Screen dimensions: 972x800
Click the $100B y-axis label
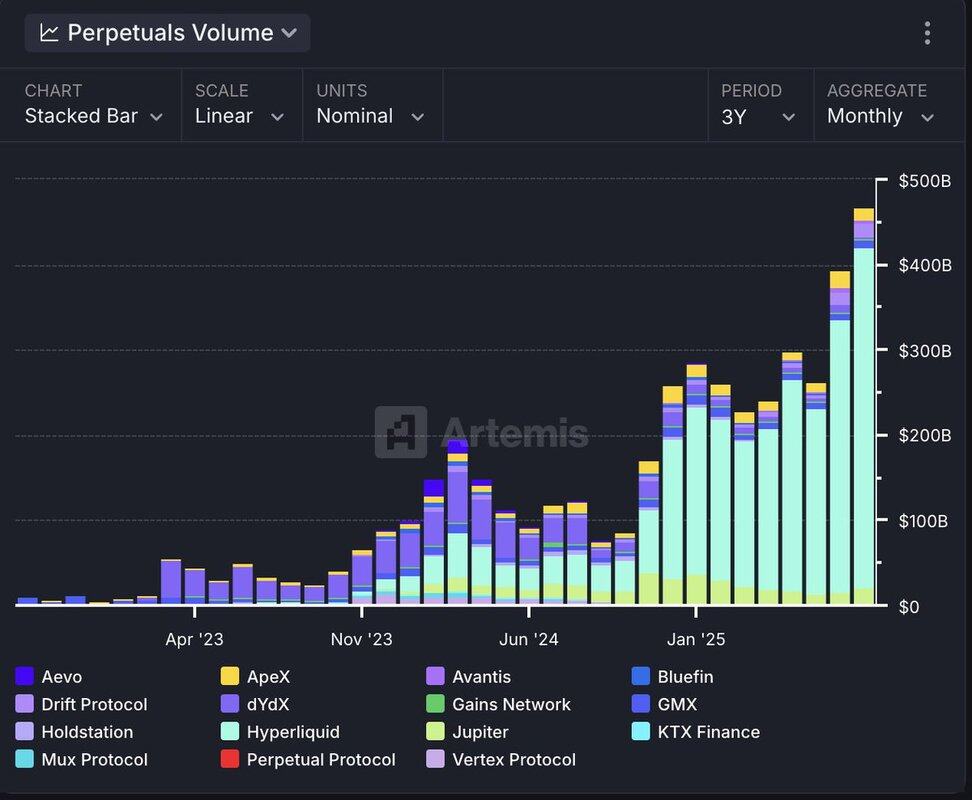pyautogui.click(x=923, y=521)
